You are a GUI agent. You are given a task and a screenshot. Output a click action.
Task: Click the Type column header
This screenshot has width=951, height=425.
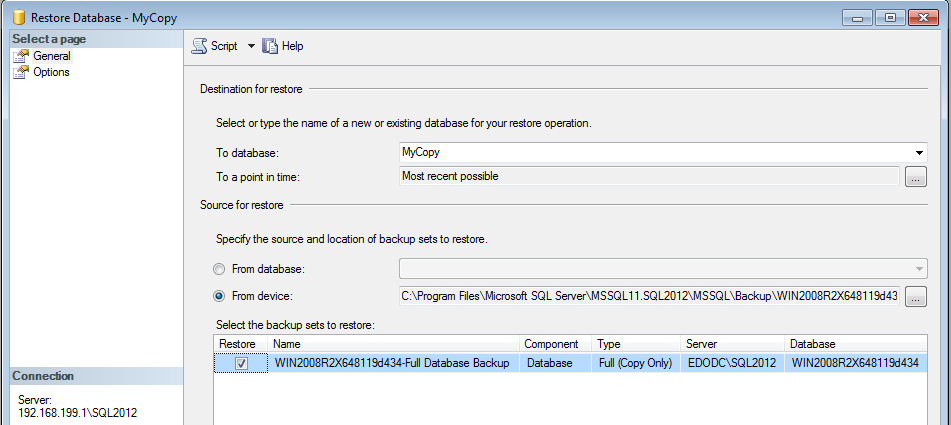tap(636, 344)
